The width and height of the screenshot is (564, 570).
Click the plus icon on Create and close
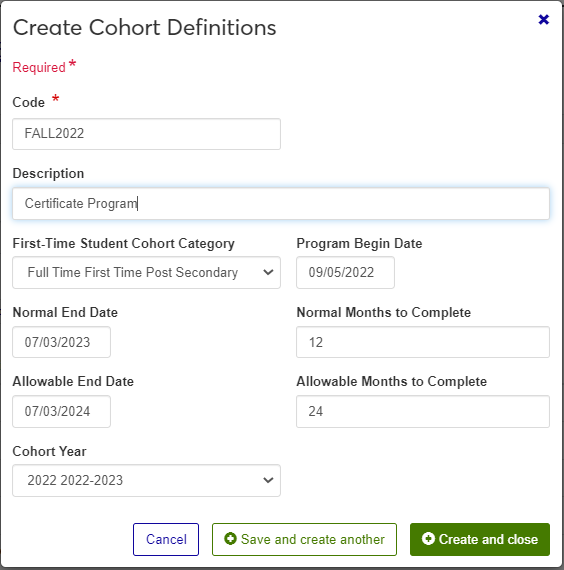428,539
